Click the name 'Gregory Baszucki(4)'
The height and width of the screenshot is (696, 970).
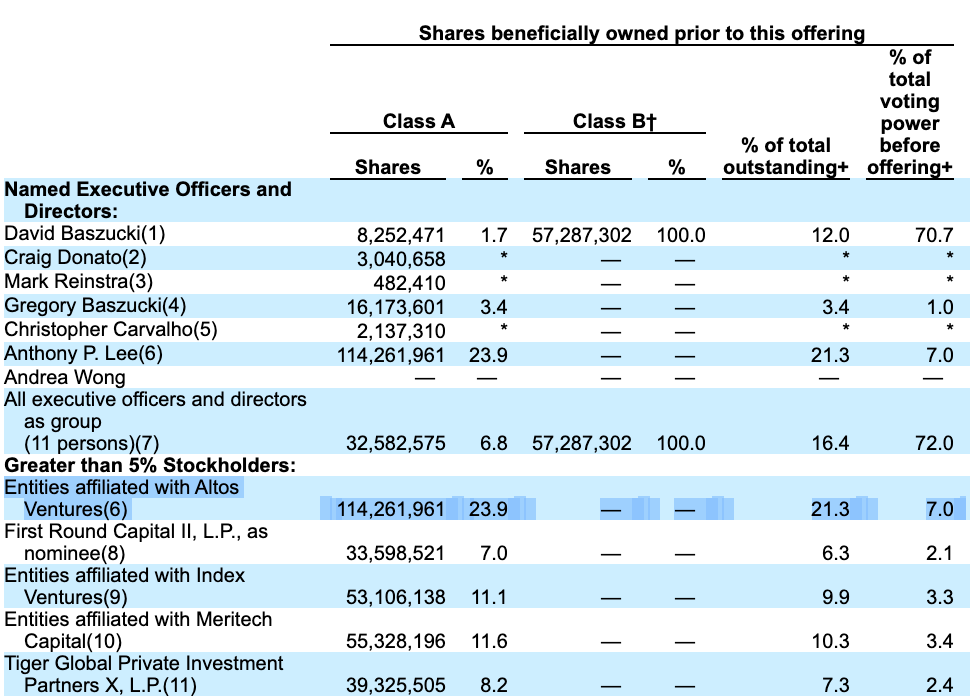pos(95,306)
